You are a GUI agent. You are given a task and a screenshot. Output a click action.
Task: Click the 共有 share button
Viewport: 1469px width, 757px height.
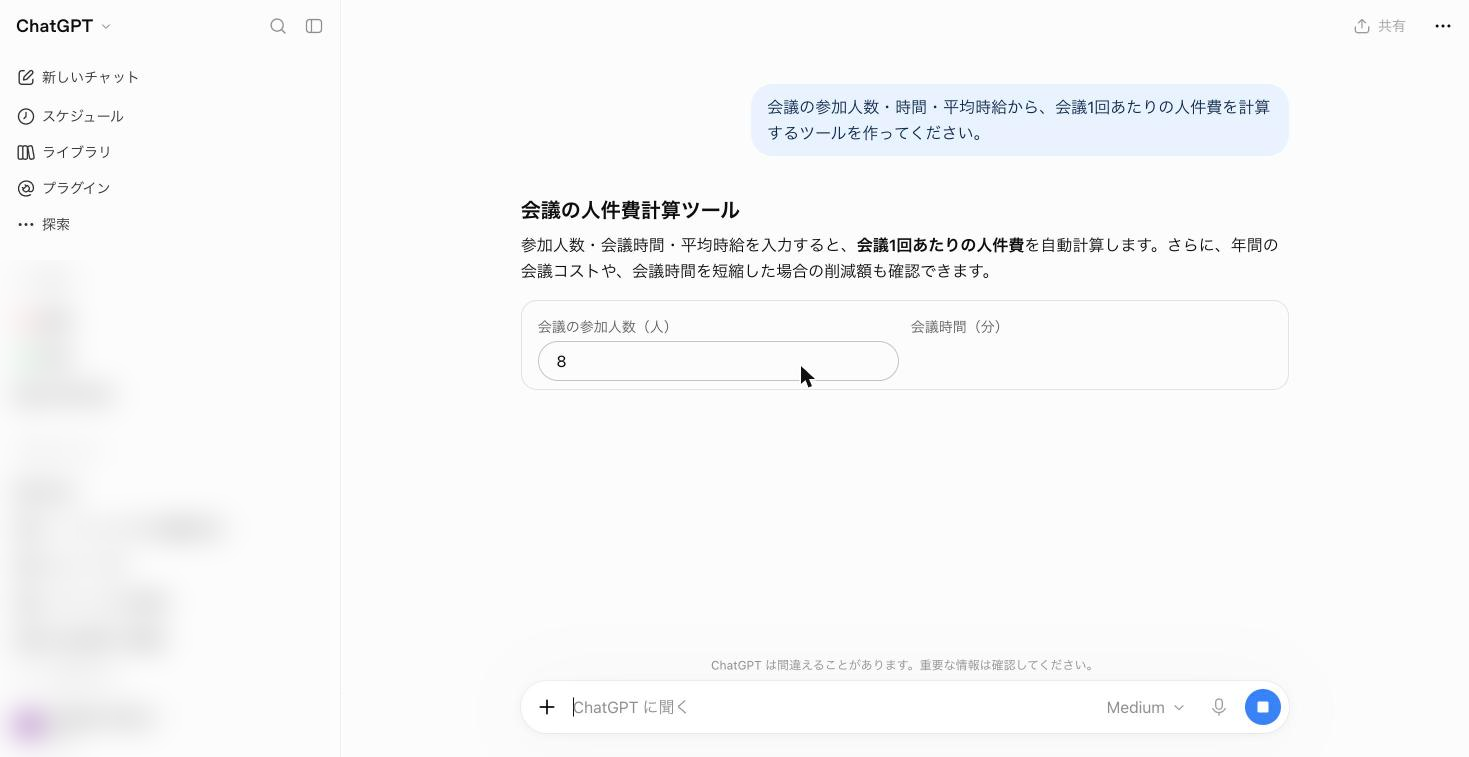1380,26
